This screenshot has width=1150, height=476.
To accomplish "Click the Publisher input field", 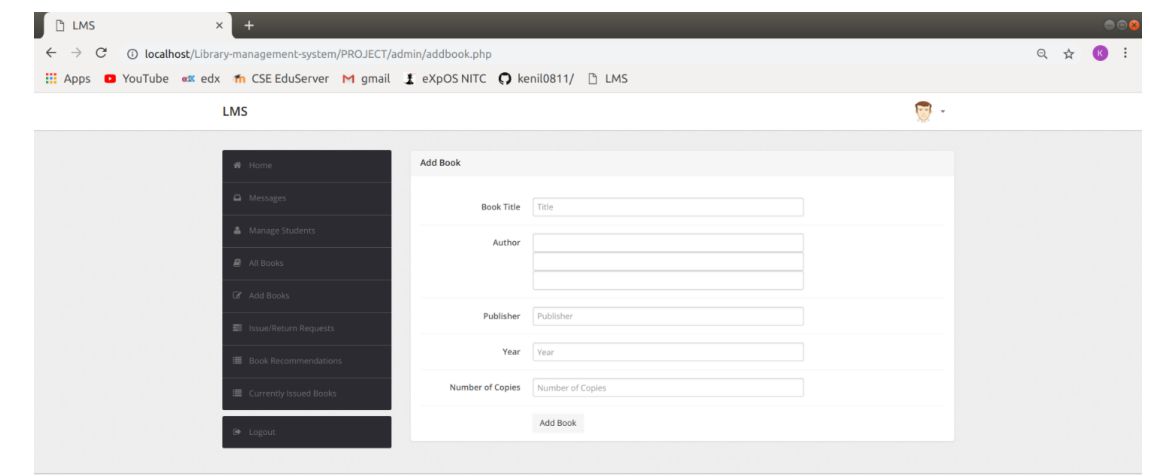I will [668, 316].
